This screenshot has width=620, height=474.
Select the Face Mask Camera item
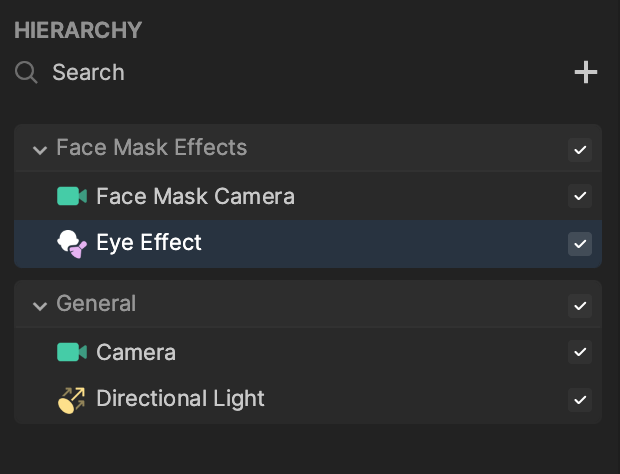(308, 196)
